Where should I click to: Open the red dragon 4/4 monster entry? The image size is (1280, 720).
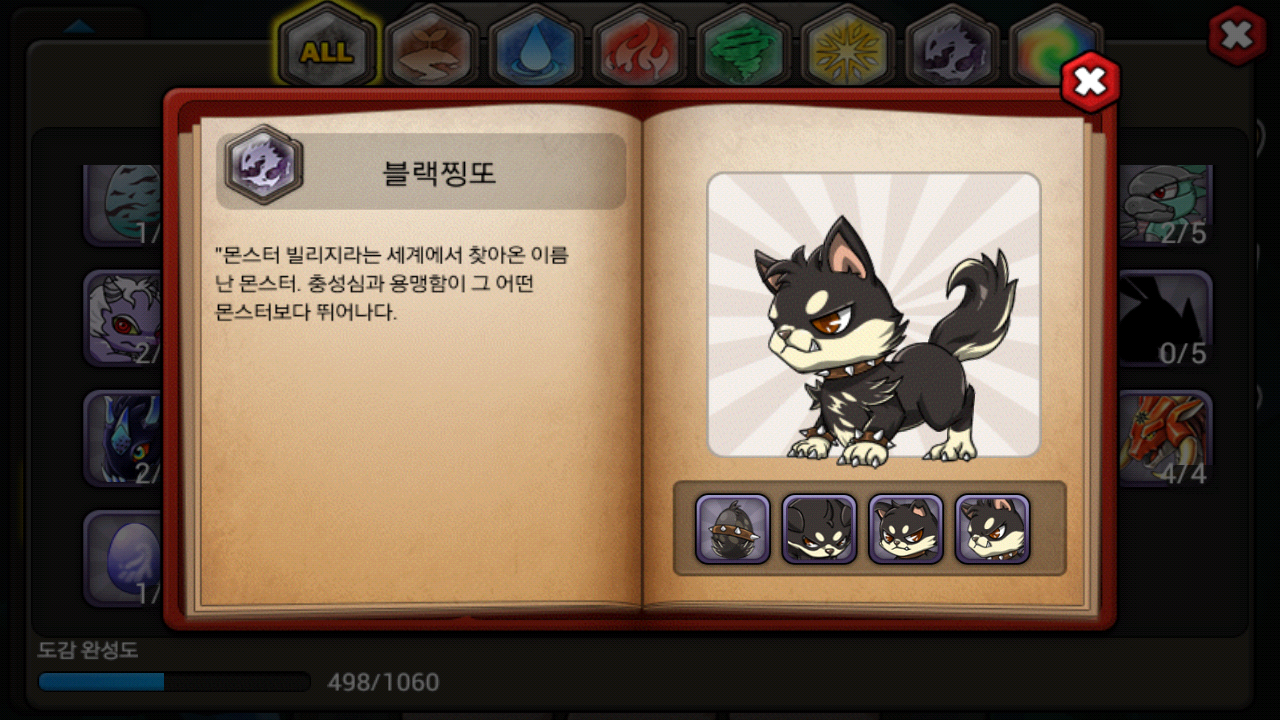(1165, 438)
